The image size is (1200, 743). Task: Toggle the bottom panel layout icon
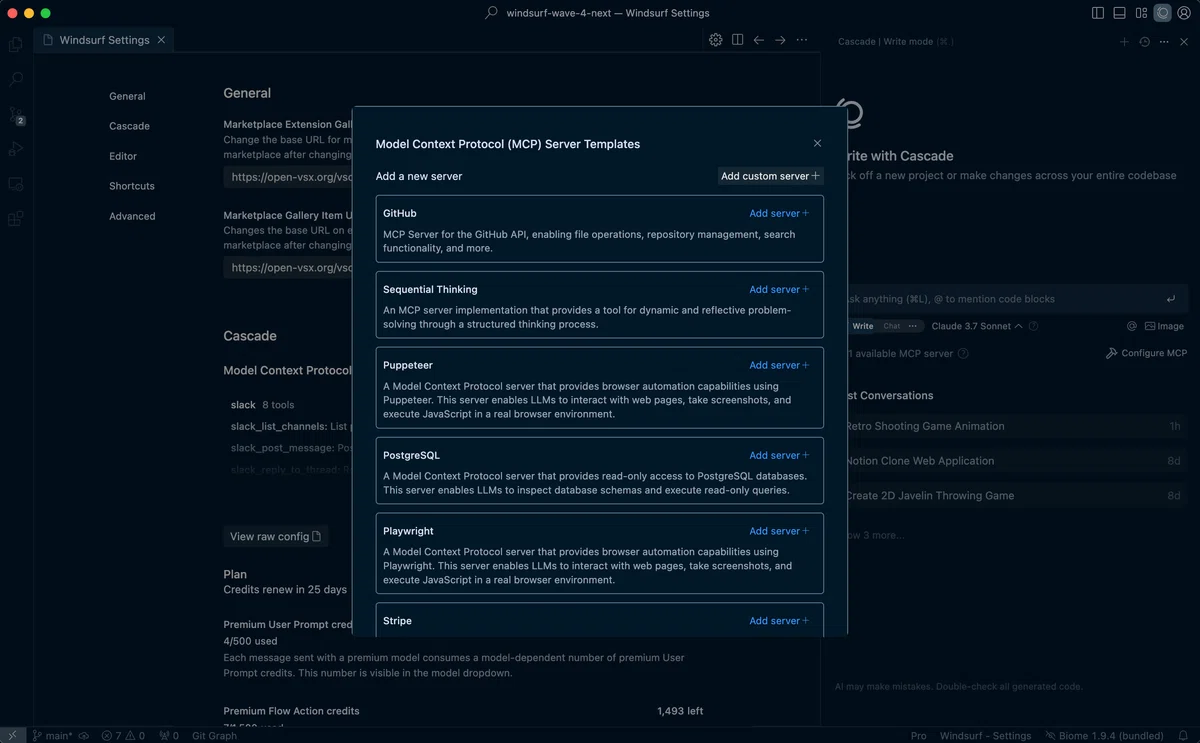coord(1119,13)
